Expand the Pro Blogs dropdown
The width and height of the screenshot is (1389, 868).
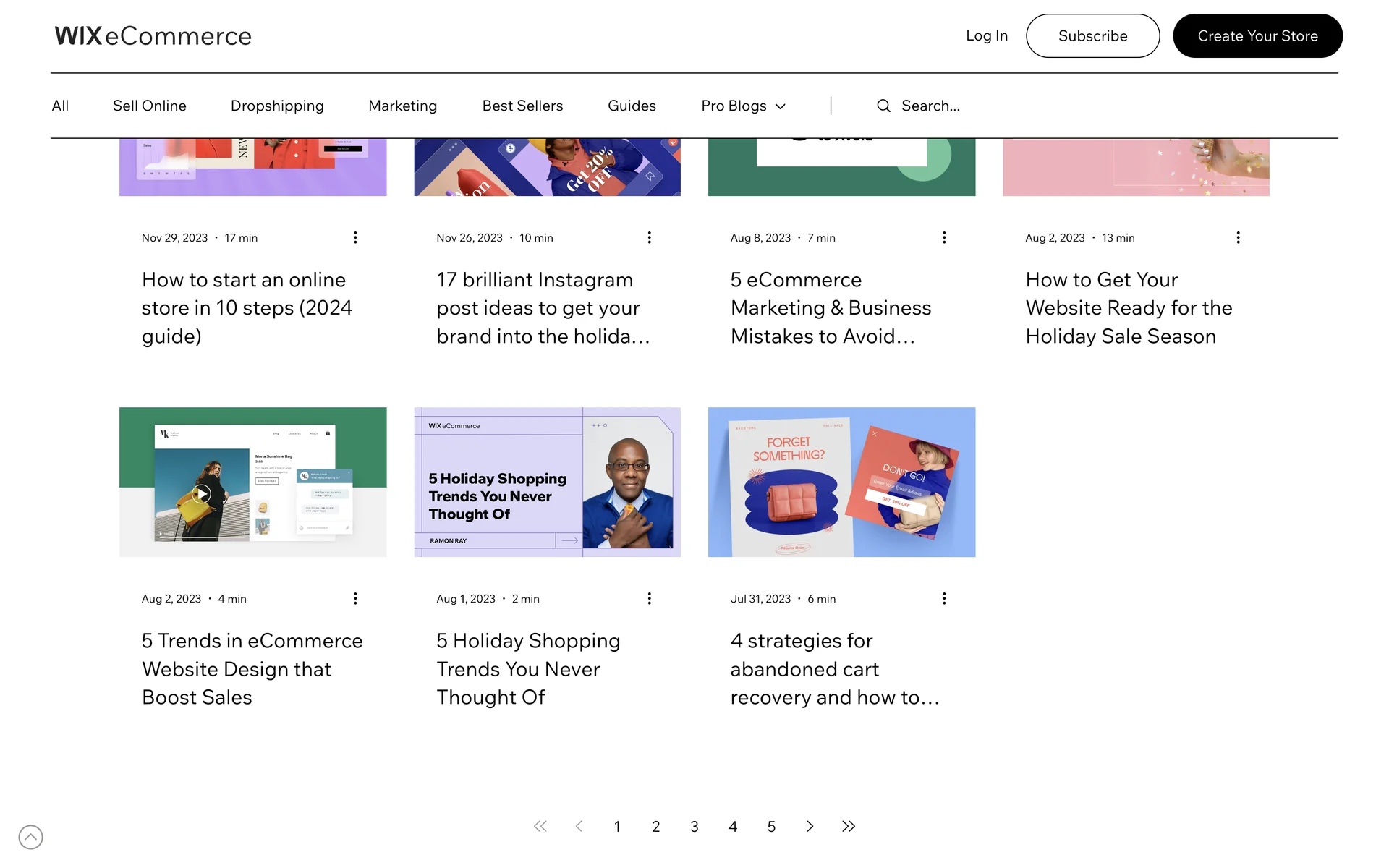[743, 106]
